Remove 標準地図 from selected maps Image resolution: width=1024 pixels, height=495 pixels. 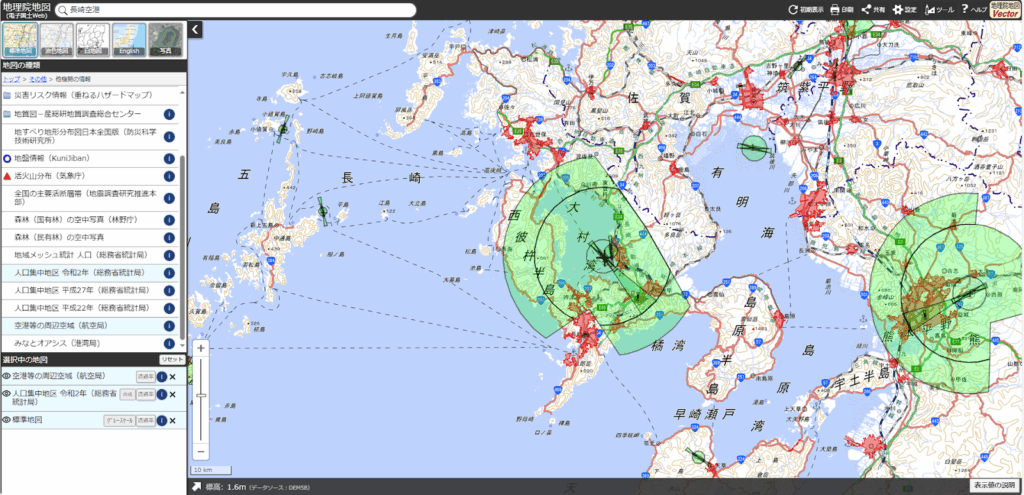pos(173,421)
